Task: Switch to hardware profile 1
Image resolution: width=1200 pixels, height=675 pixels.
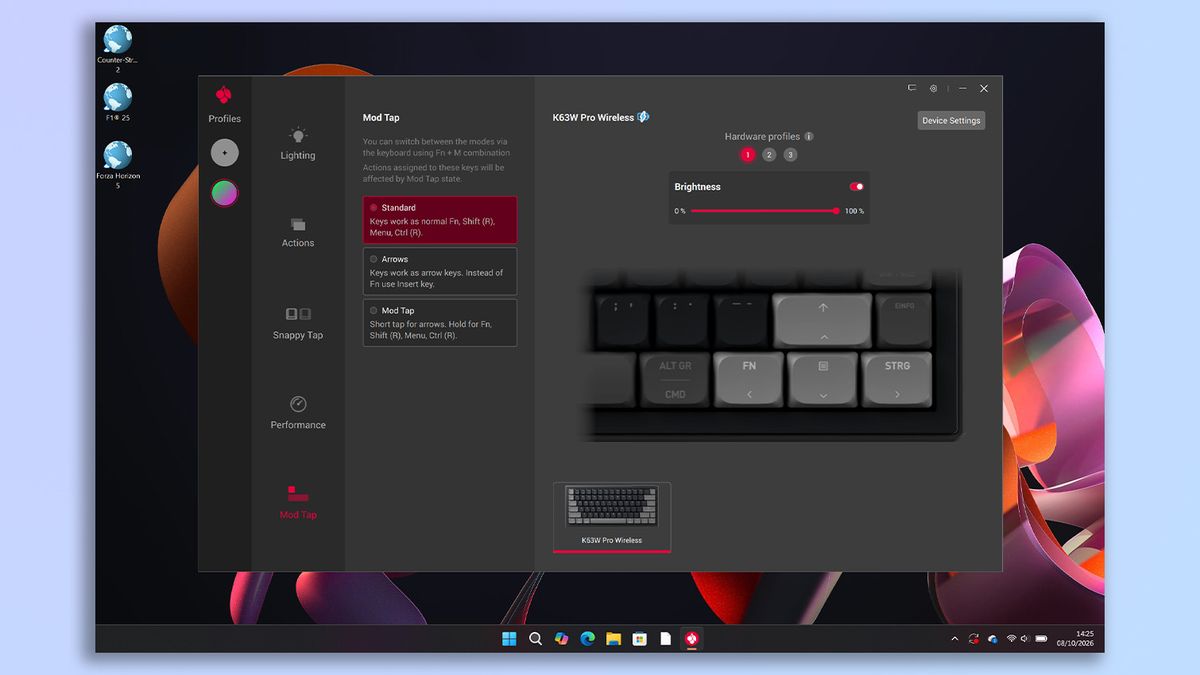Action: [747, 155]
